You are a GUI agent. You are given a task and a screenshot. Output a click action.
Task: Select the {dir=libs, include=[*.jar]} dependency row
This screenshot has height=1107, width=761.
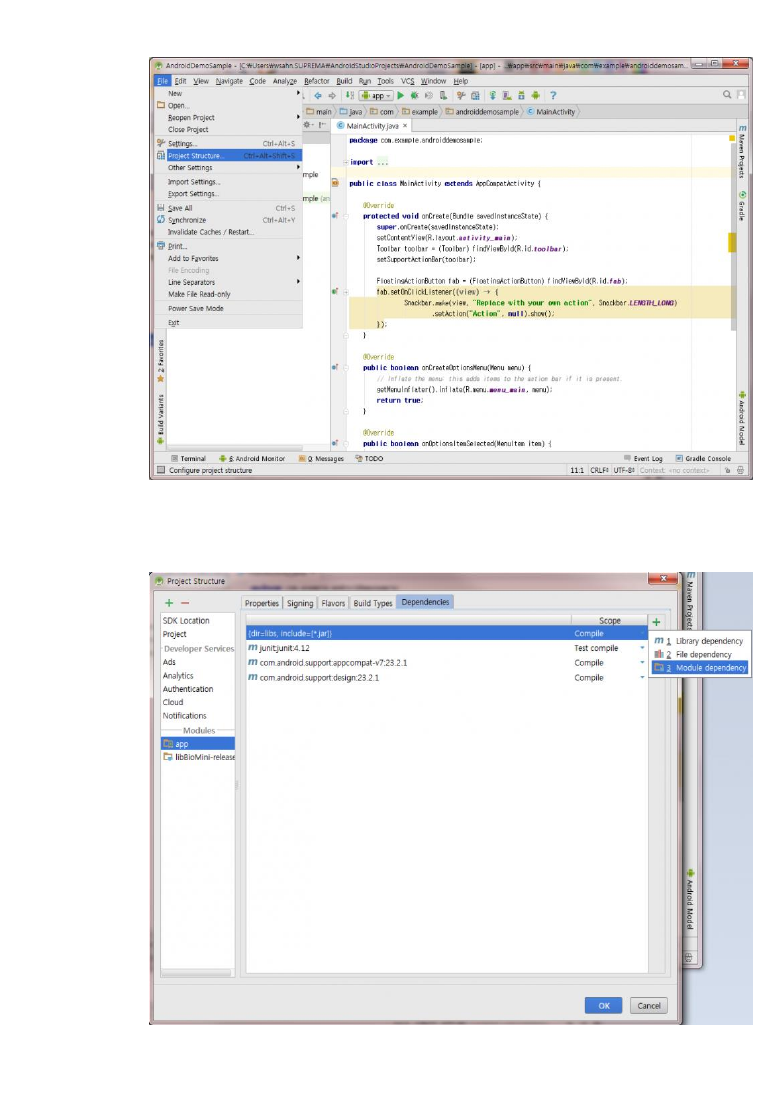[446, 634]
